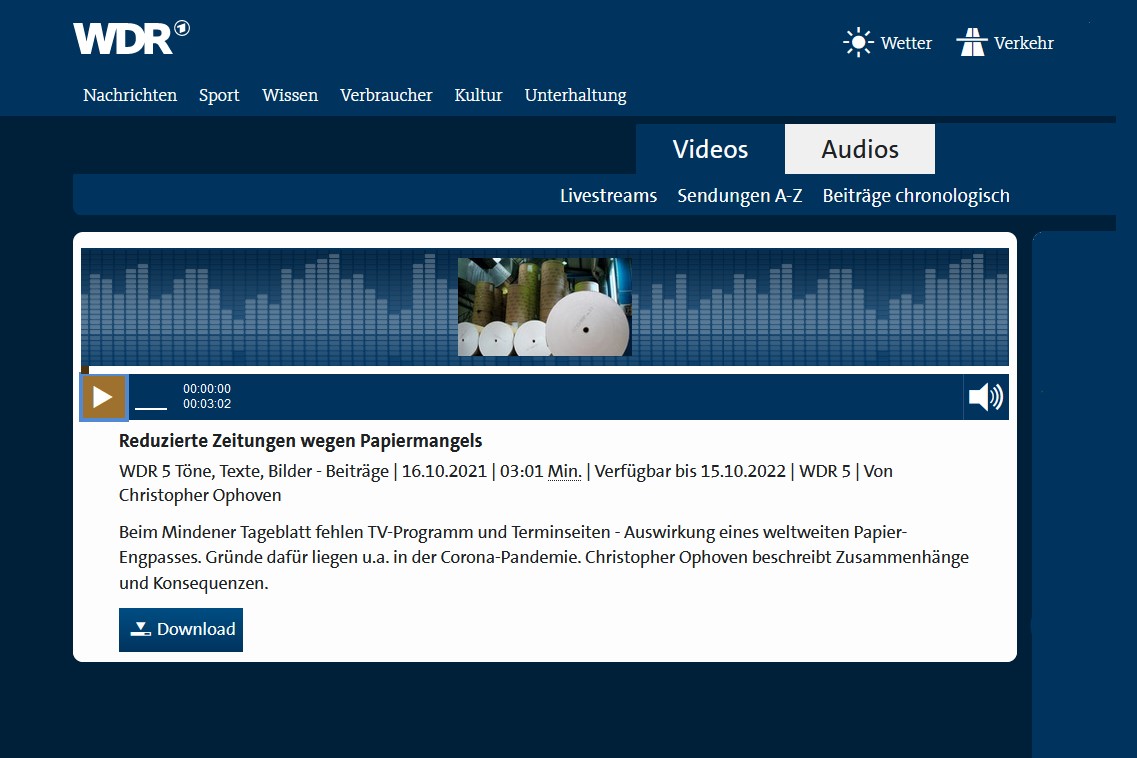Viewport: 1137px width, 758px height.
Task: Select Wissen in the navigation bar
Action: coord(290,95)
